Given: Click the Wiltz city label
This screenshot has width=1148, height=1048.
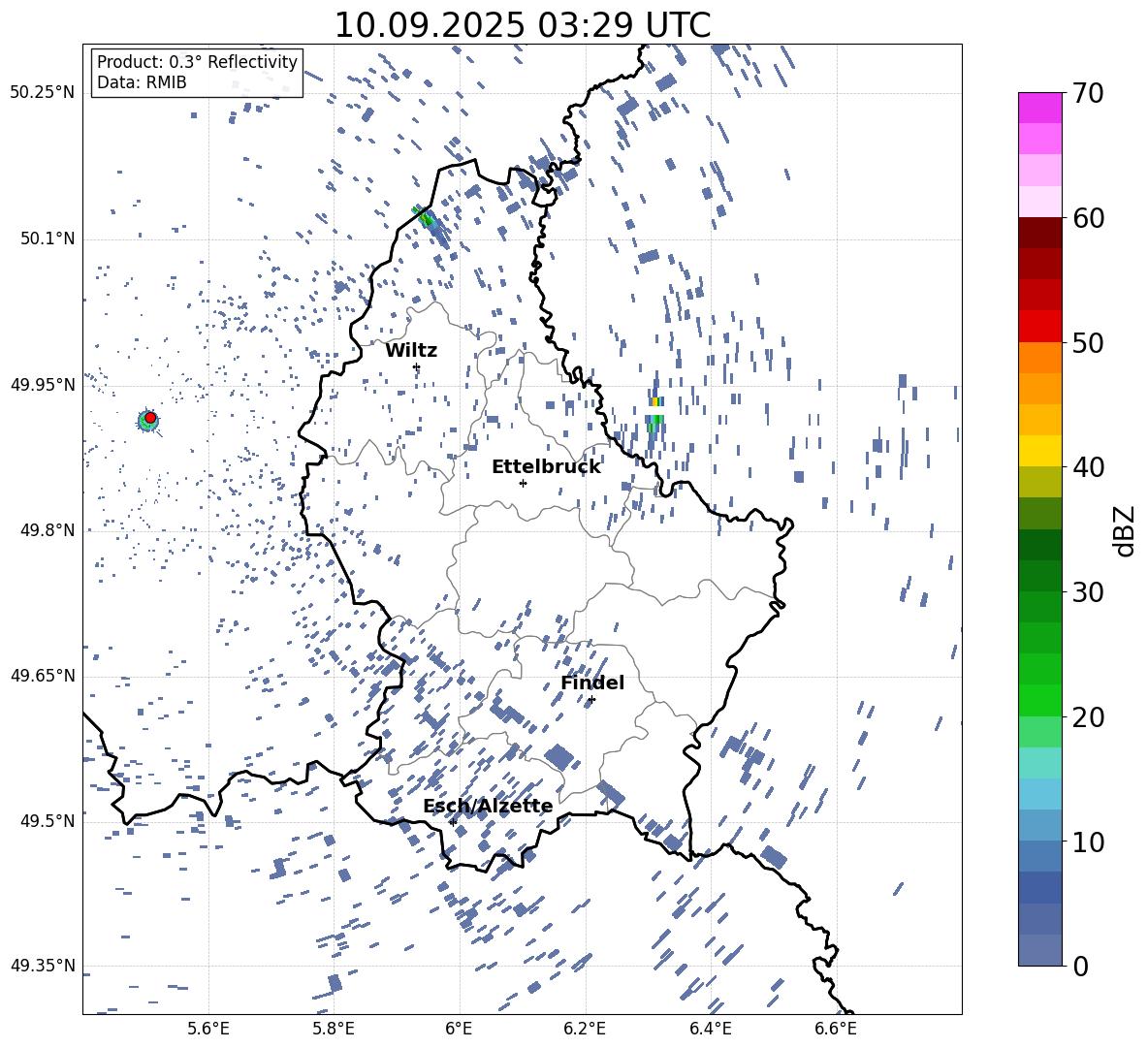Looking at the screenshot, I should pos(411,351).
